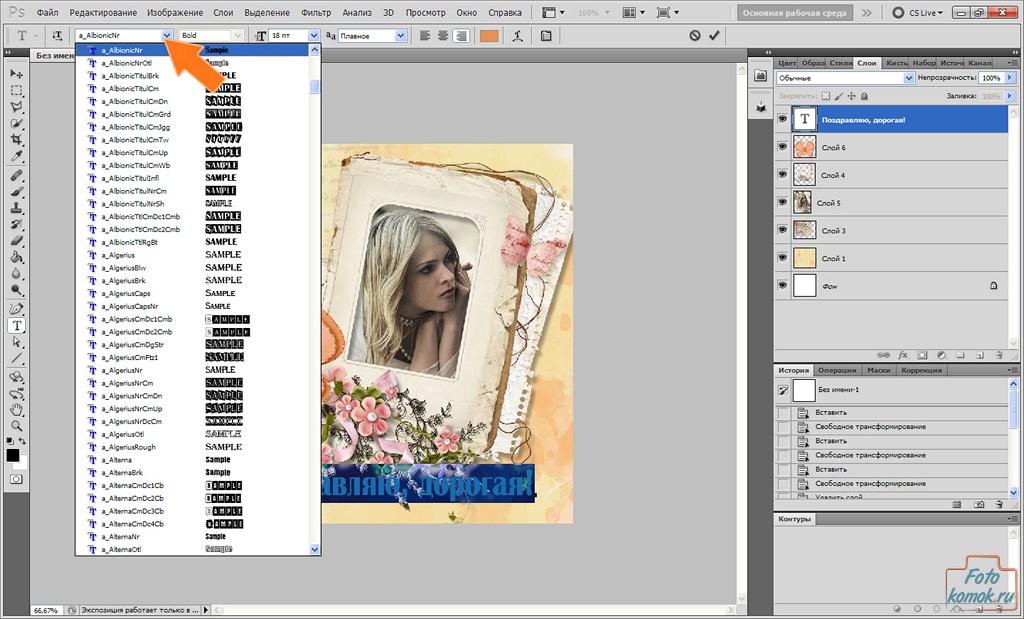The image size is (1024, 619).
Task: Hide the Слой 6 layer
Action: [783, 147]
